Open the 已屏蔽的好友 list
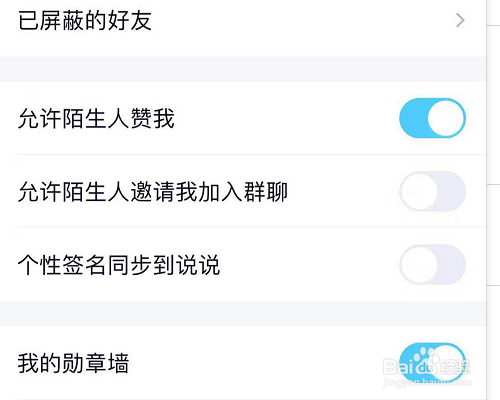The height and width of the screenshot is (400, 500). point(243,21)
